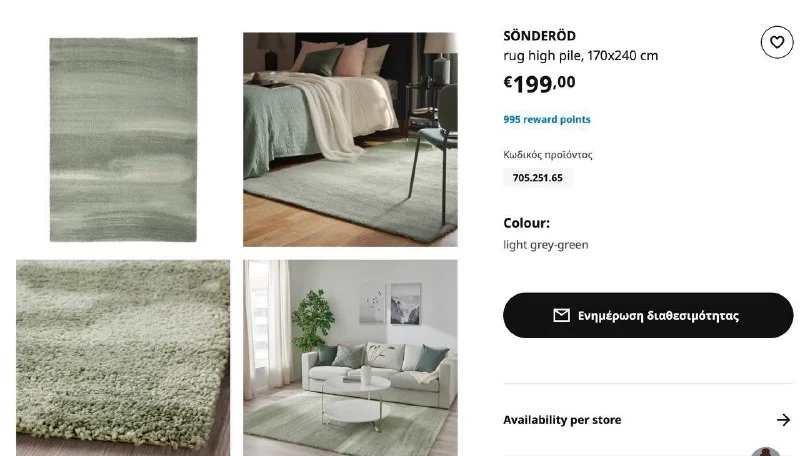Open Availability per store section

pos(648,420)
